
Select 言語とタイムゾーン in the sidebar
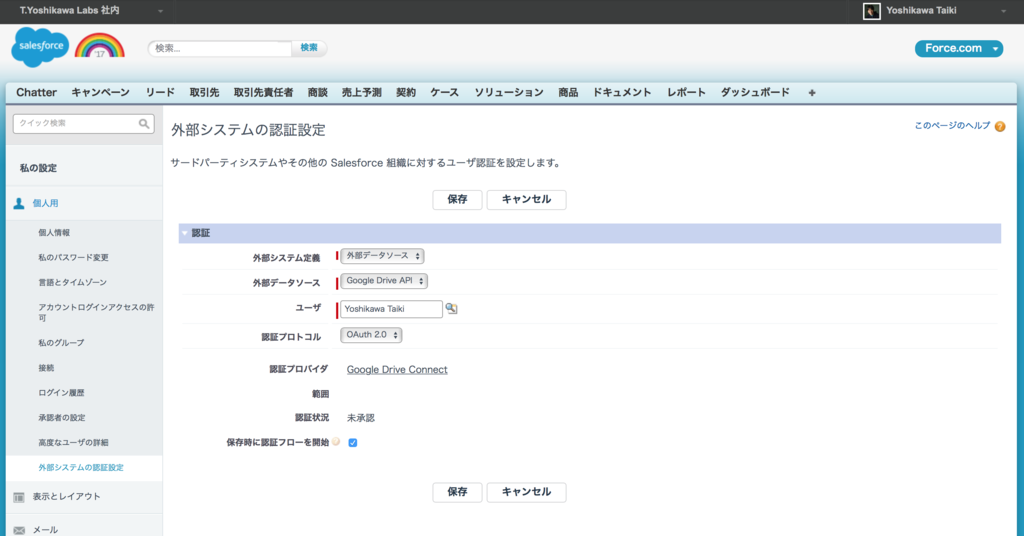[72, 283]
